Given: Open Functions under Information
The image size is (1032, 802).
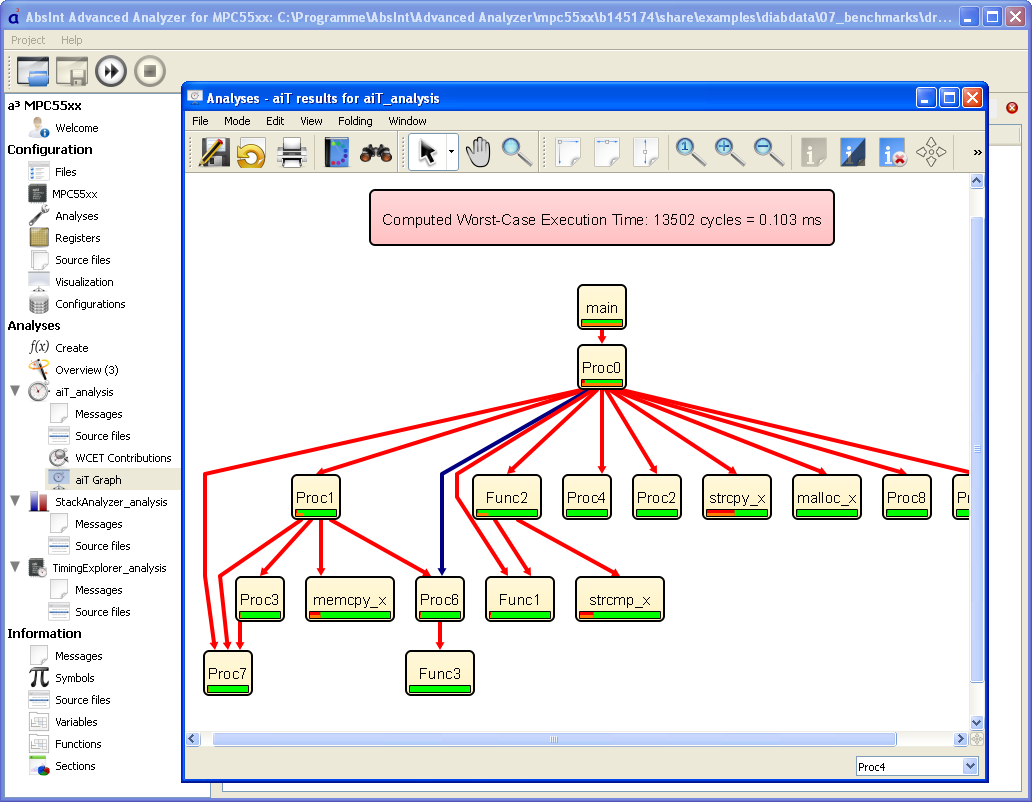Looking at the screenshot, I should click(x=78, y=744).
